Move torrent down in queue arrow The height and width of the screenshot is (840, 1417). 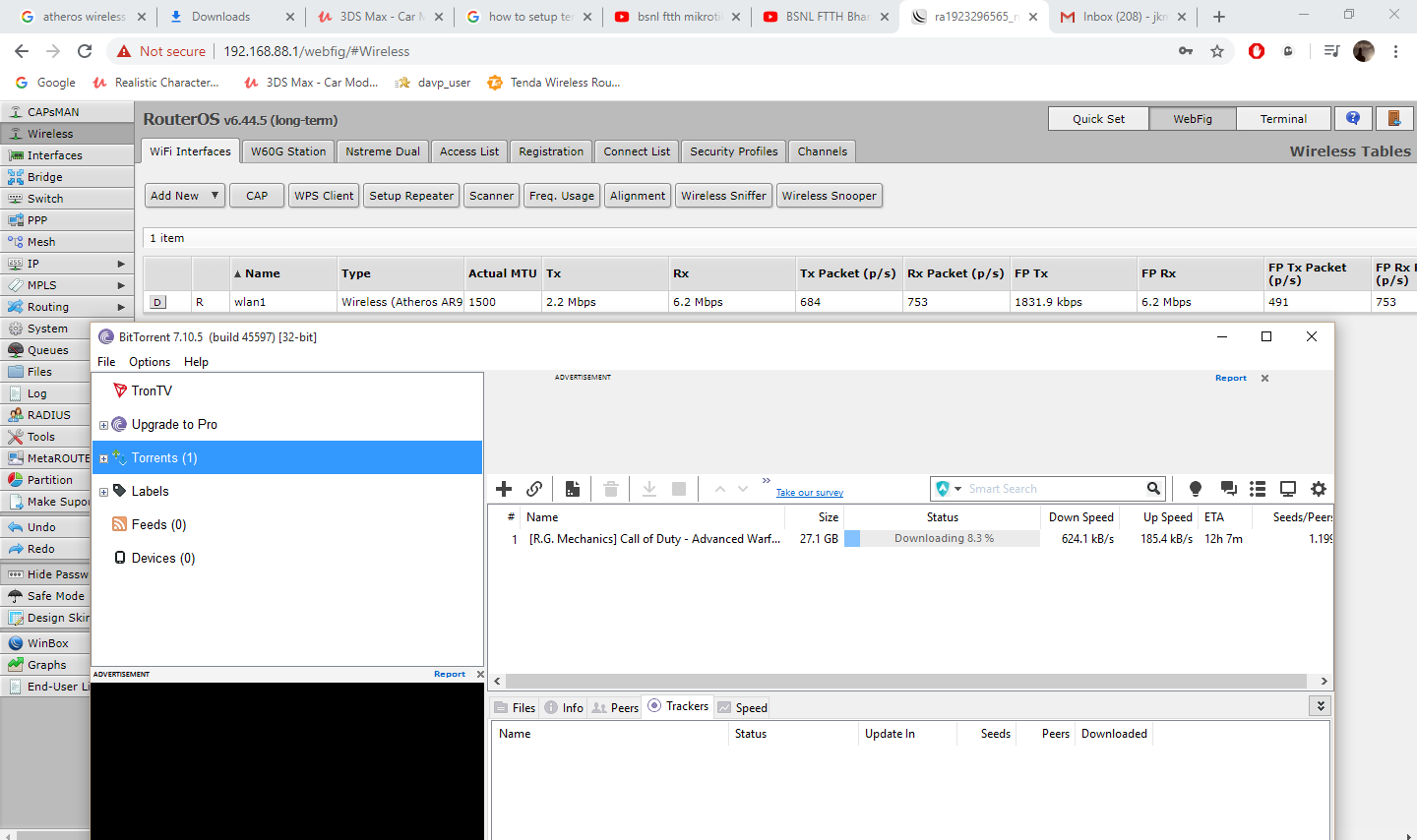coord(743,489)
